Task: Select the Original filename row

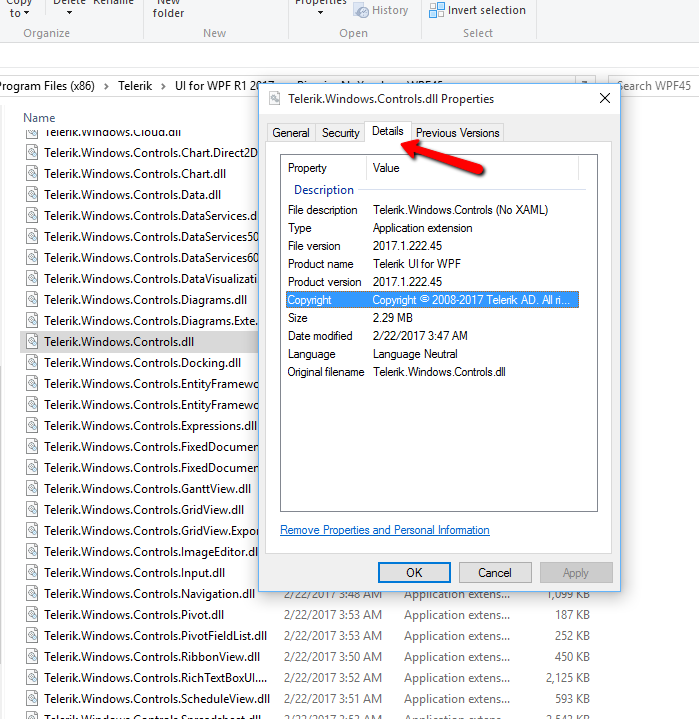Action: click(x=432, y=372)
